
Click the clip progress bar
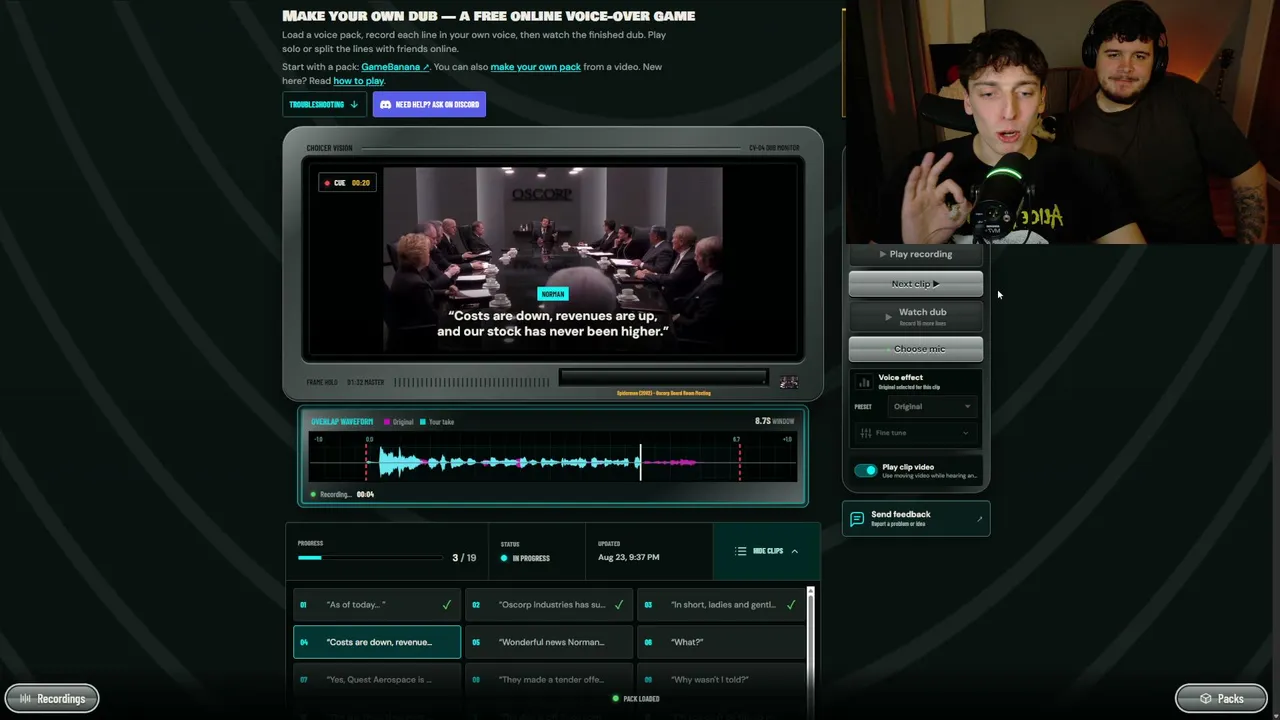tap(370, 558)
